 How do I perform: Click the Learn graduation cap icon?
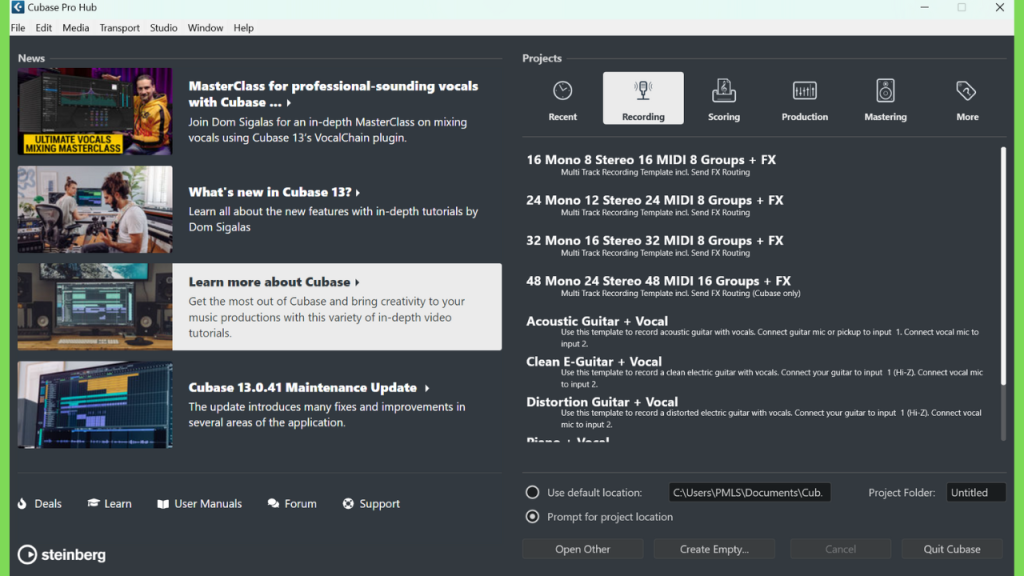pos(93,503)
